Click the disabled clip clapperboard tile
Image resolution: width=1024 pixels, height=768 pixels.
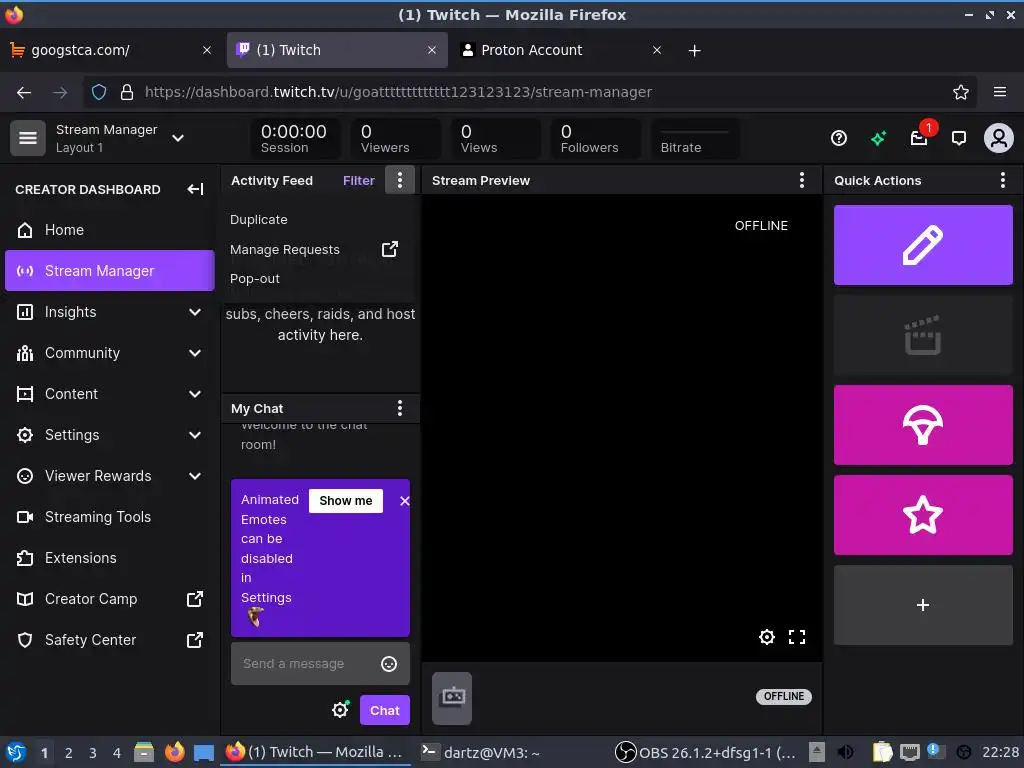tap(923, 334)
